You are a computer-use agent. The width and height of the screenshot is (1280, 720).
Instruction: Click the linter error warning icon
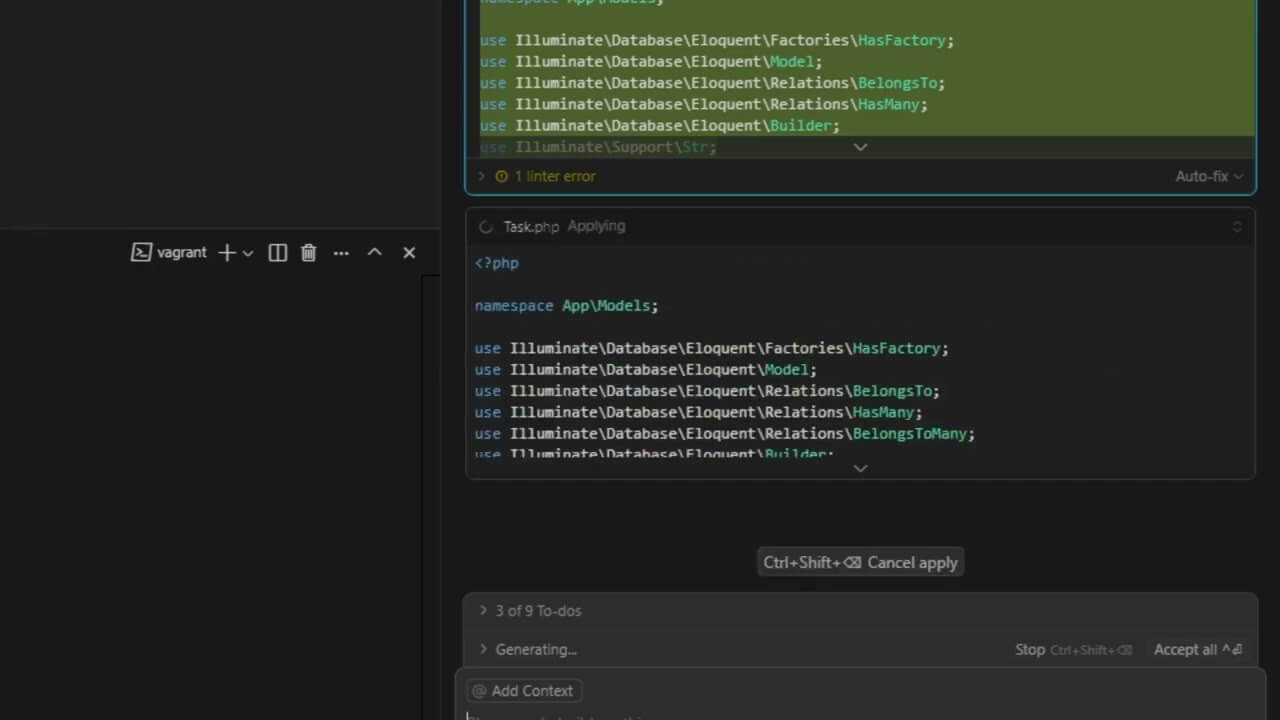[502, 176]
